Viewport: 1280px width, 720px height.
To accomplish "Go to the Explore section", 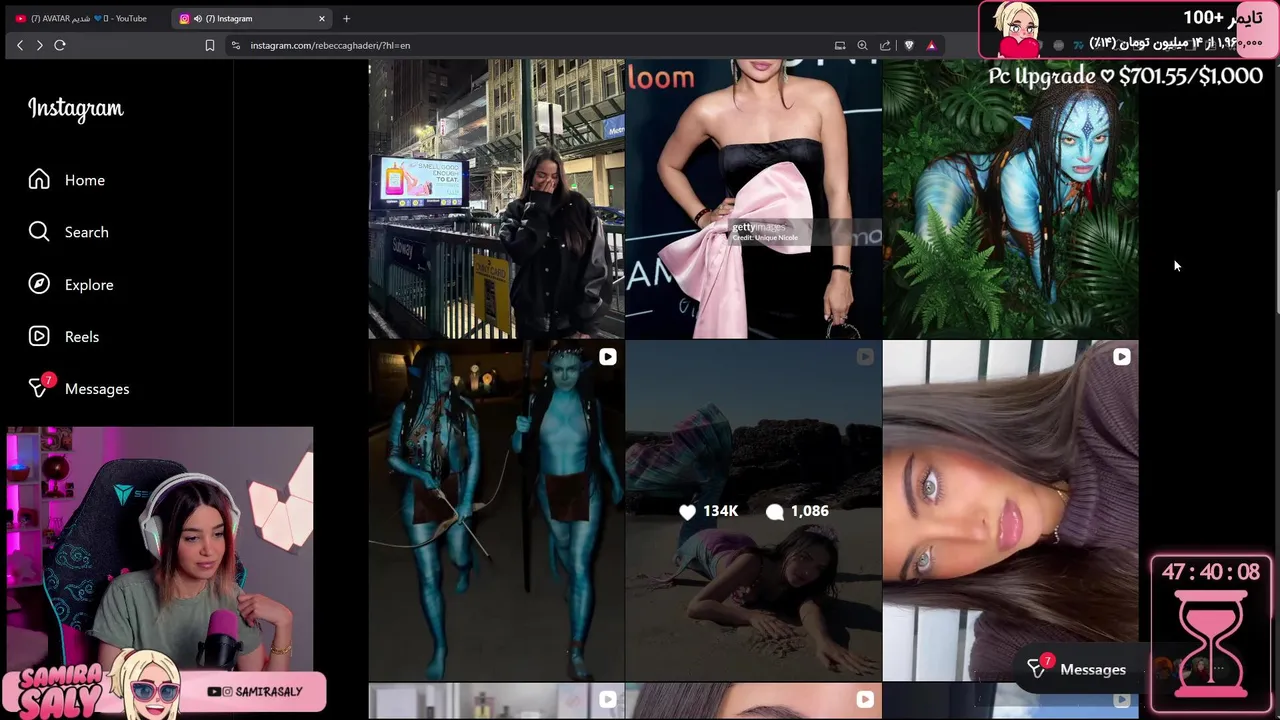I will [70, 285].
